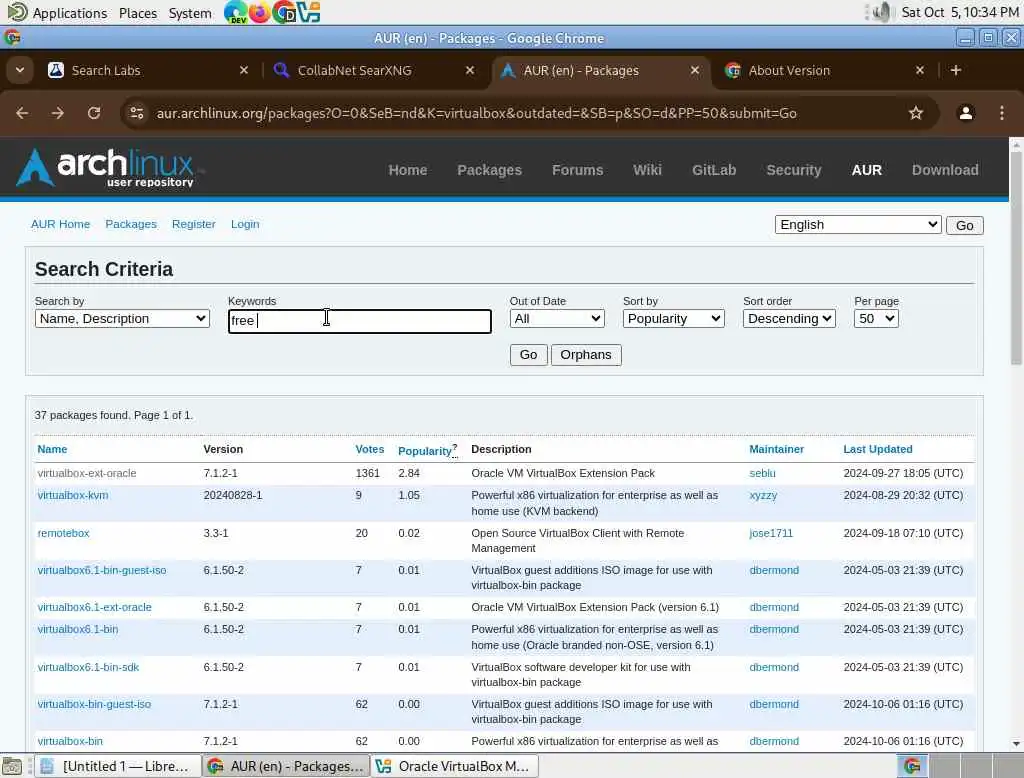The width and height of the screenshot is (1024, 778).
Task: Click the show desktop icon in bottom panel
Action: pos(12,766)
